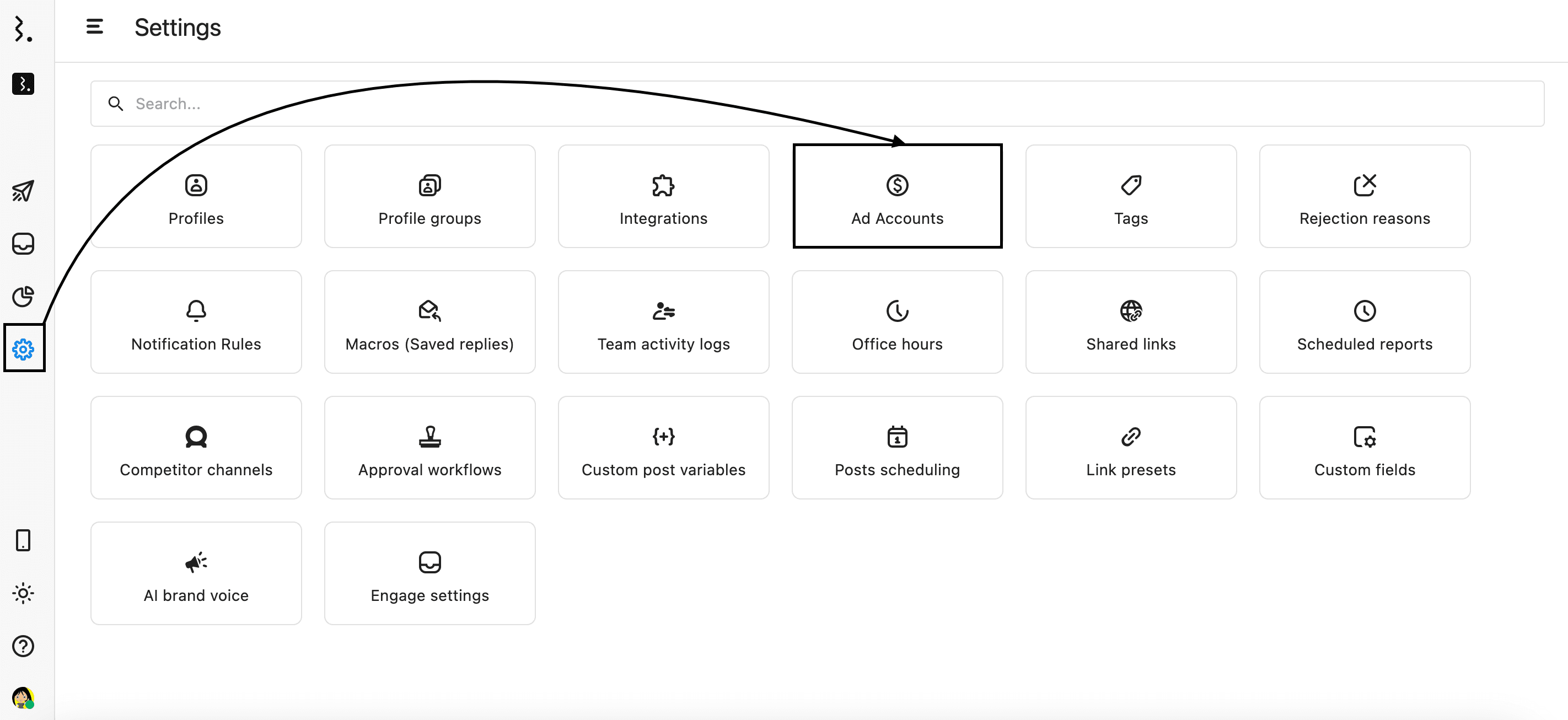Open the Tags settings card
This screenshot has height=720, width=1568.
[x=1131, y=197]
